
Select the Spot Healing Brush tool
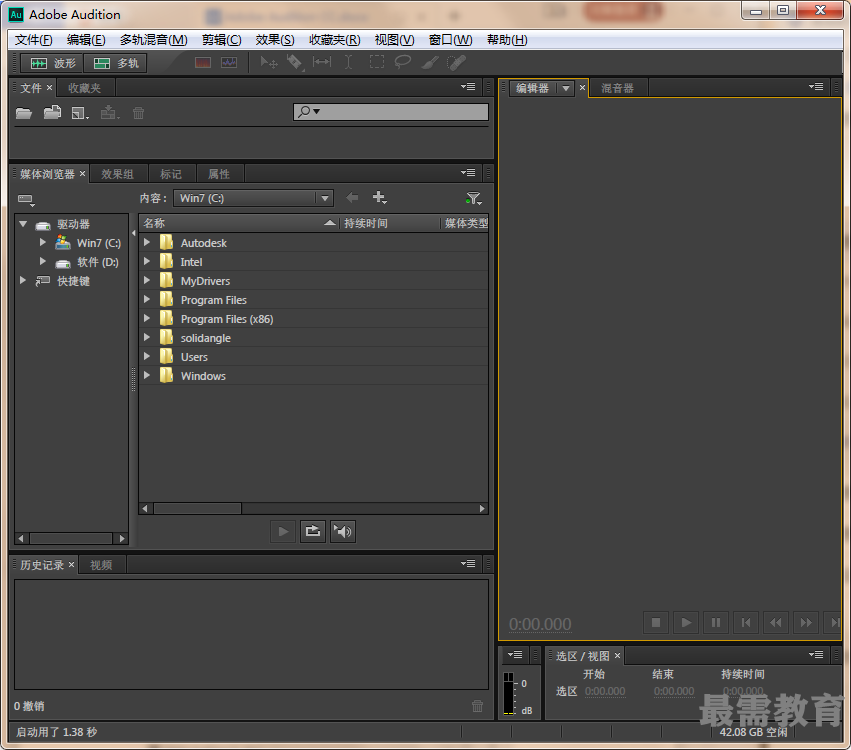point(456,63)
